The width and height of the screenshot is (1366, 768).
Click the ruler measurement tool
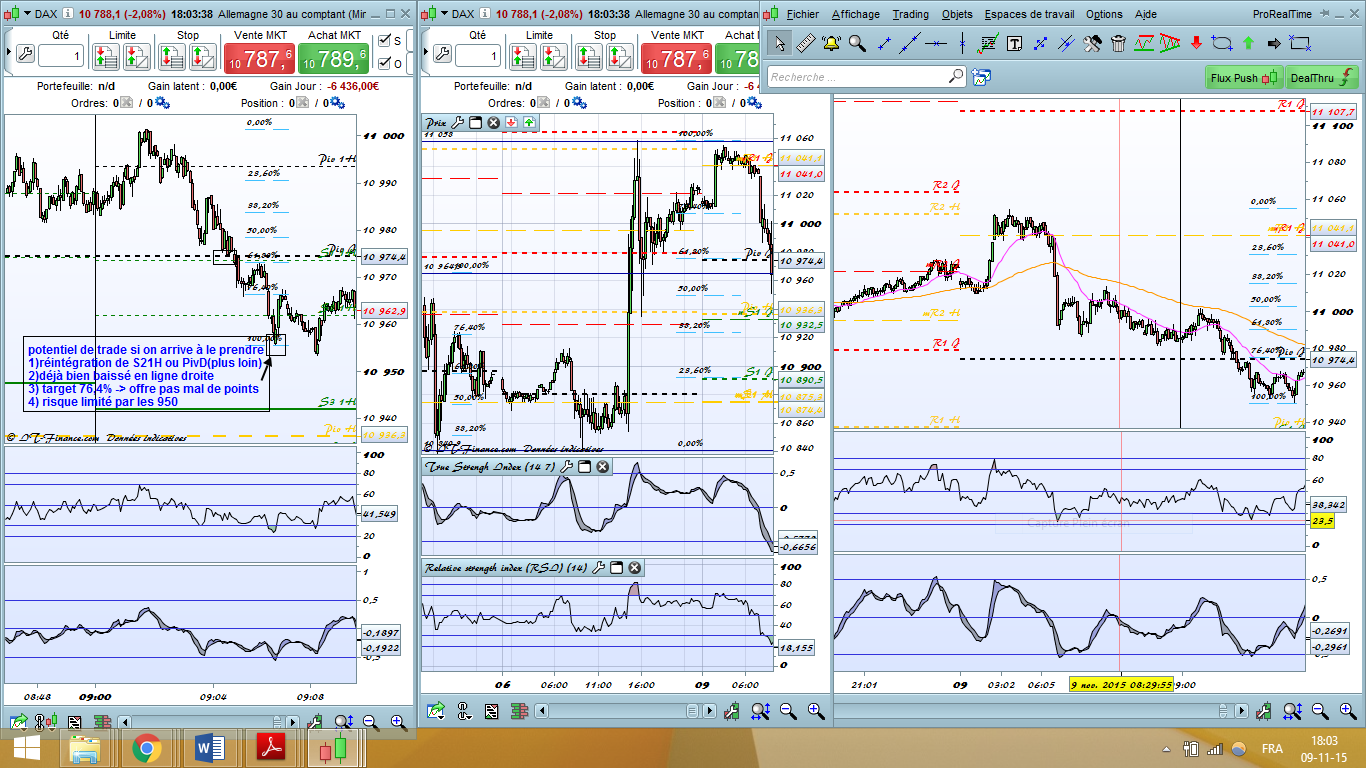pyautogui.click(x=806, y=43)
